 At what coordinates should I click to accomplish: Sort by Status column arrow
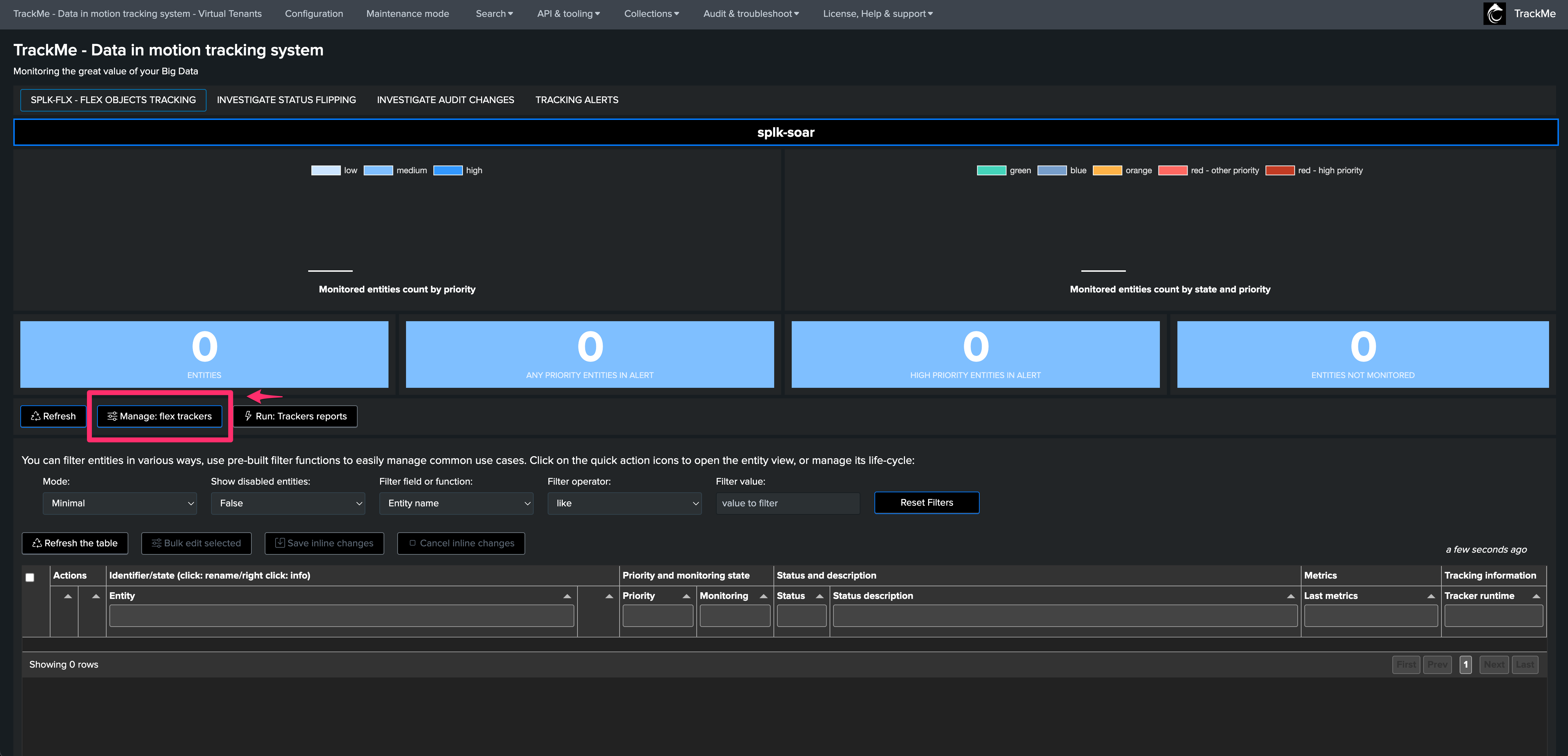(x=819, y=596)
